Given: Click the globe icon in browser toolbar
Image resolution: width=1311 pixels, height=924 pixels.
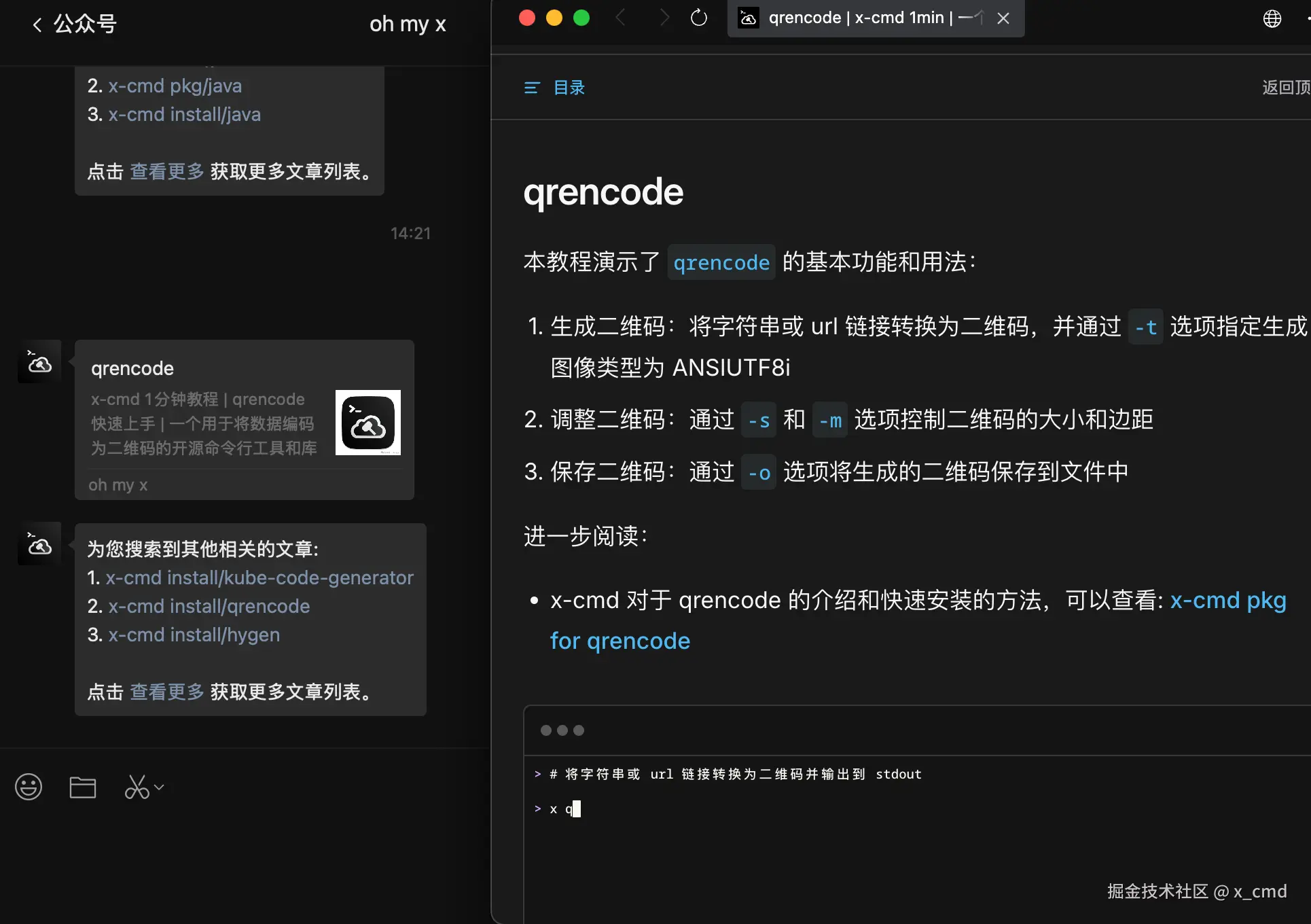Looking at the screenshot, I should tap(1272, 19).
